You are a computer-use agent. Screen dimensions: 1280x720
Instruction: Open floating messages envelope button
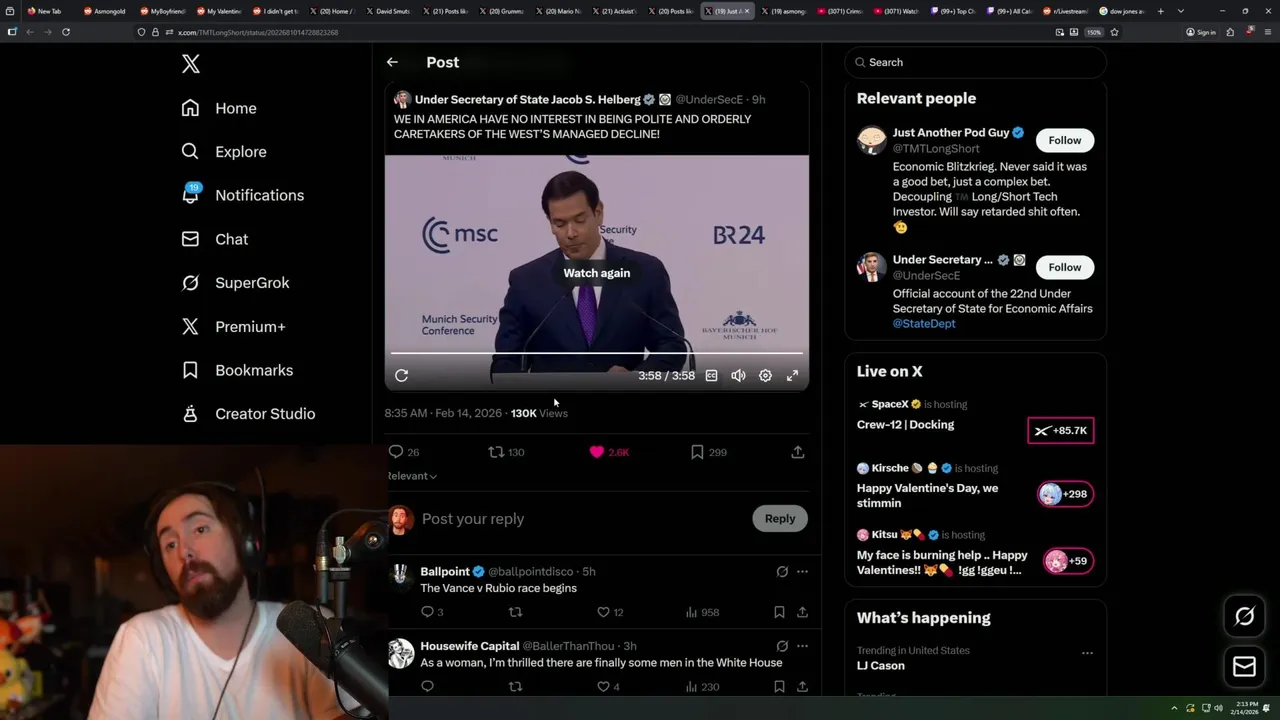pyautogui.click(x=1245, y=666)
